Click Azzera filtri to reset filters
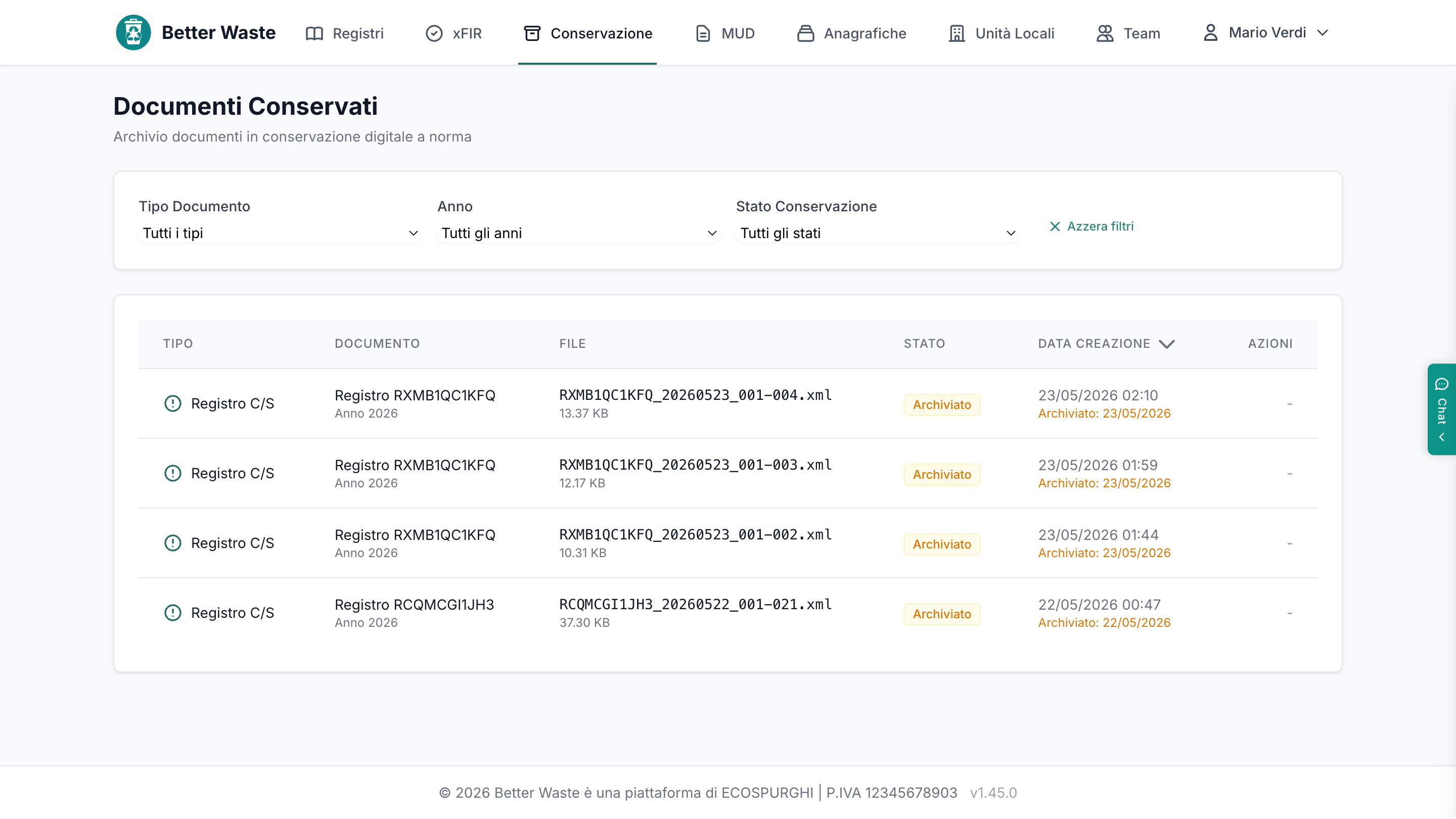 click(x=1091, y=226)
